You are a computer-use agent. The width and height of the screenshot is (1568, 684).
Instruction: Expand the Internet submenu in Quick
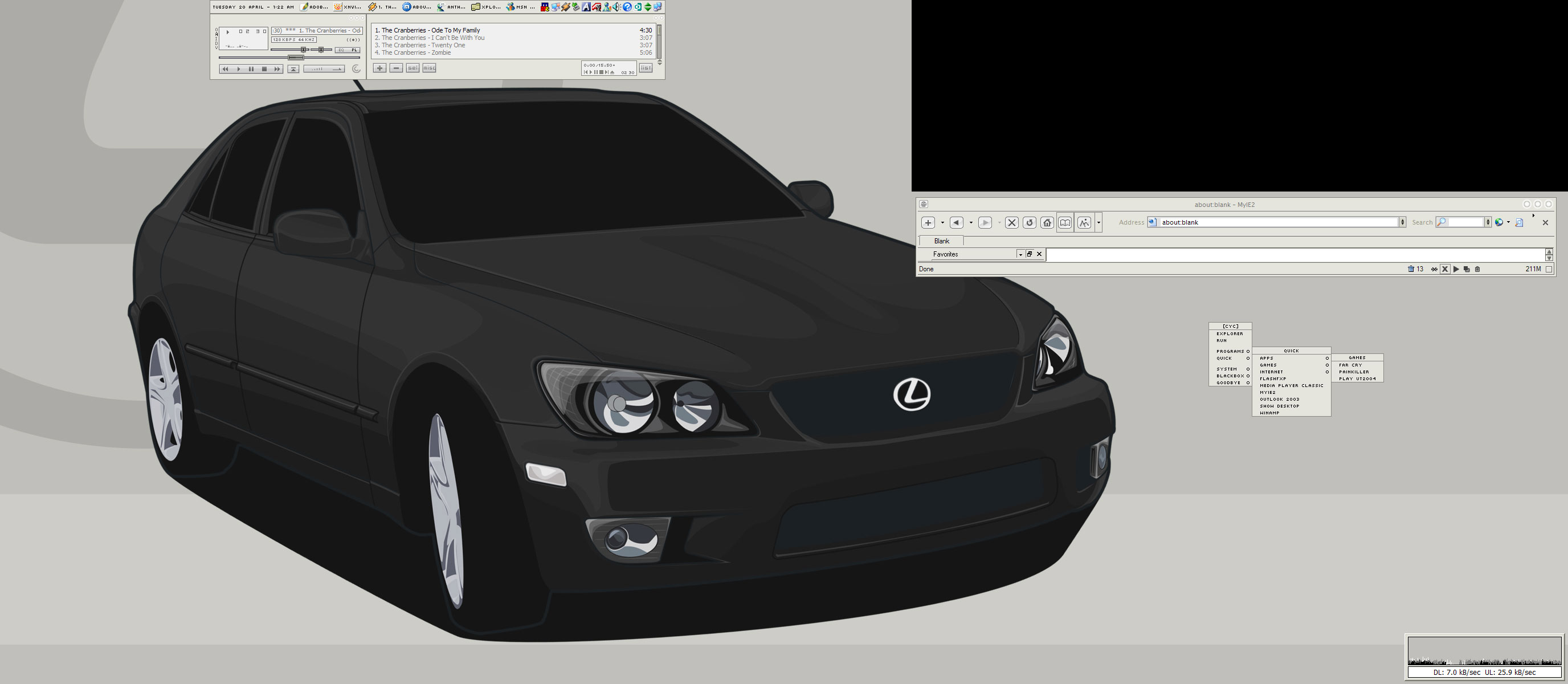pos(1292,372)
